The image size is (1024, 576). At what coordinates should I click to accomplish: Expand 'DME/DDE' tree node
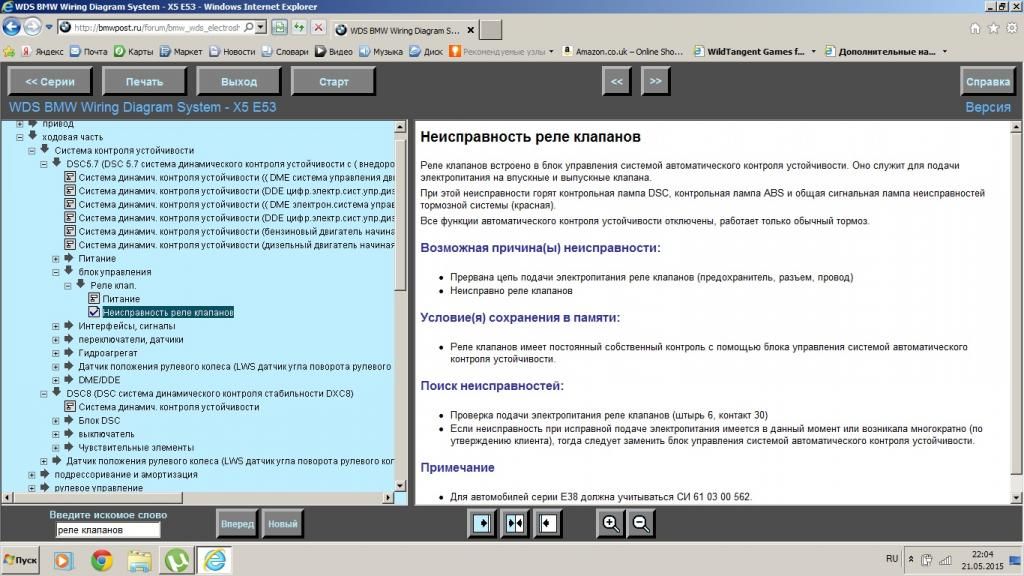pos(56,380)
